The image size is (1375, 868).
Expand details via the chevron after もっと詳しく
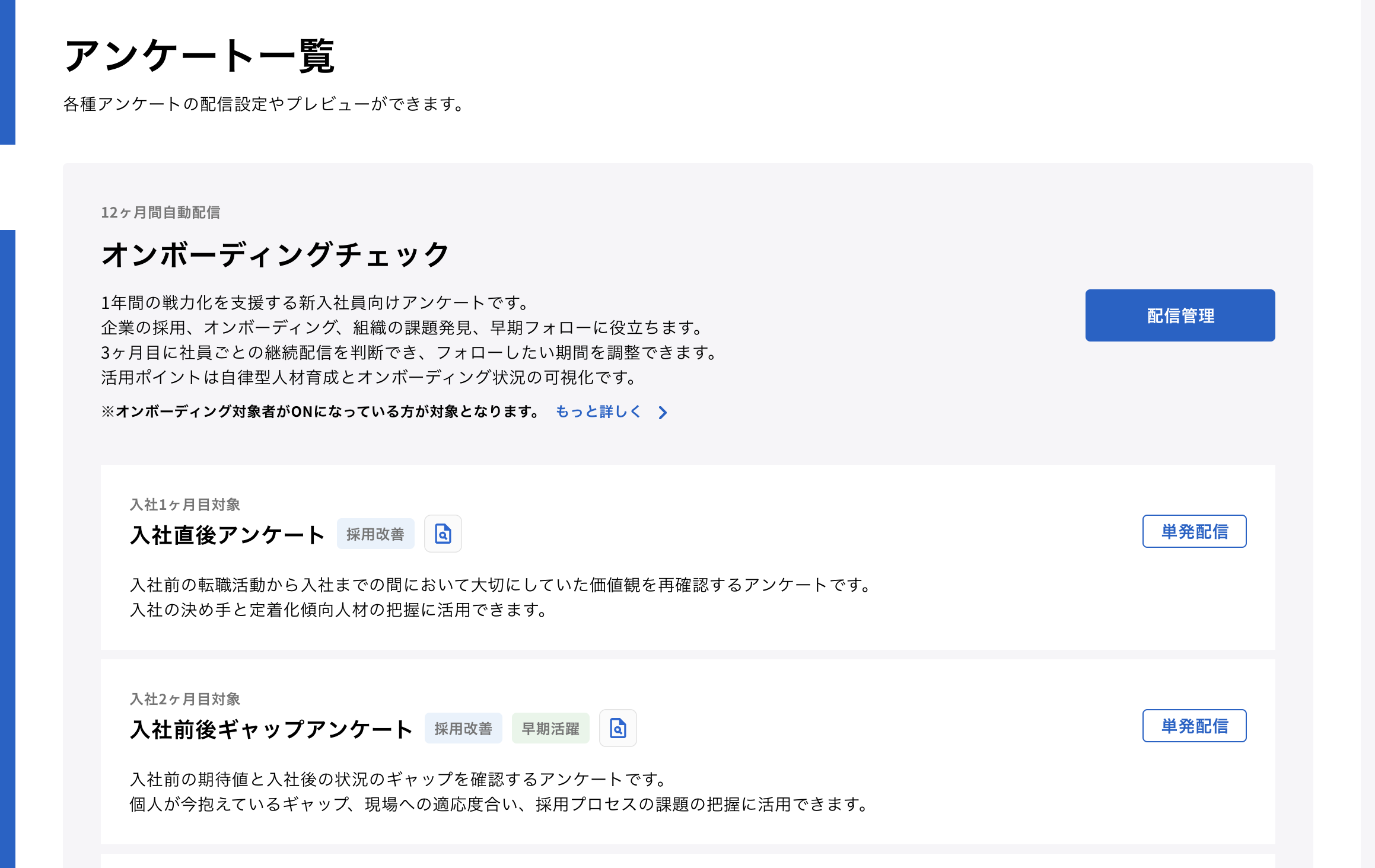click(663, 412)
